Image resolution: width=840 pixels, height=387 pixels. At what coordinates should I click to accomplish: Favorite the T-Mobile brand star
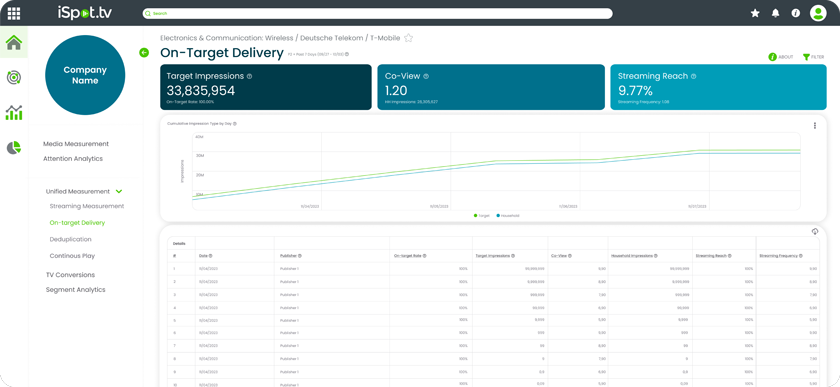point(408,38)
